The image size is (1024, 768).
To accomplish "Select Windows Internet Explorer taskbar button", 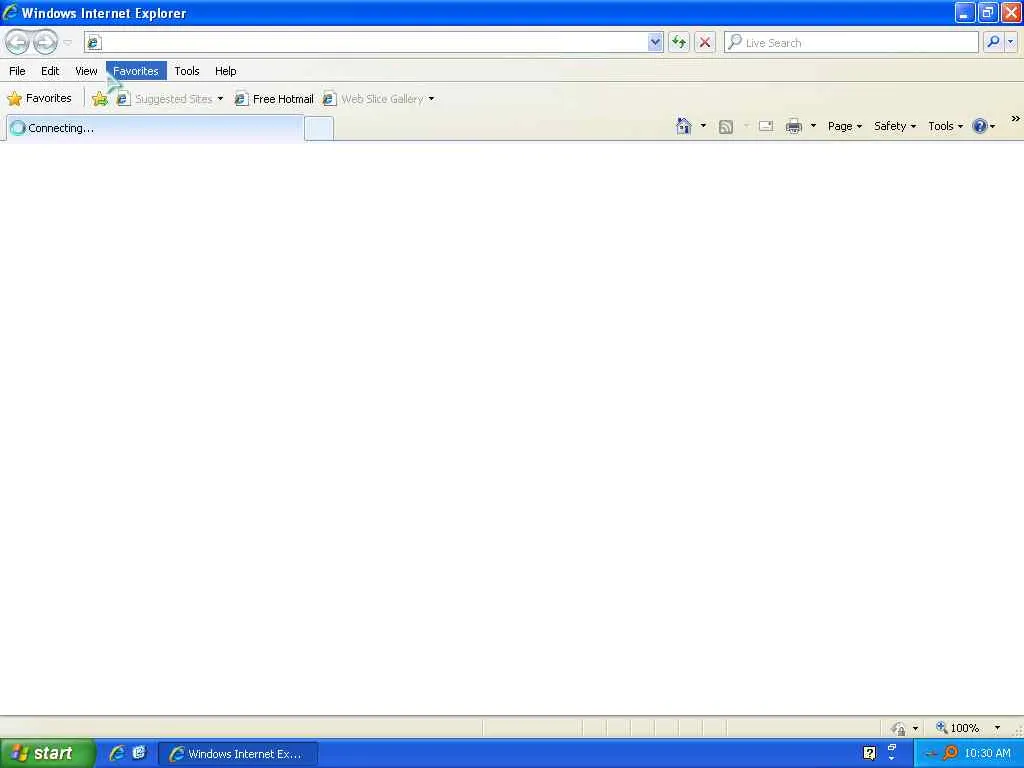I will click(x=238, y=754).
